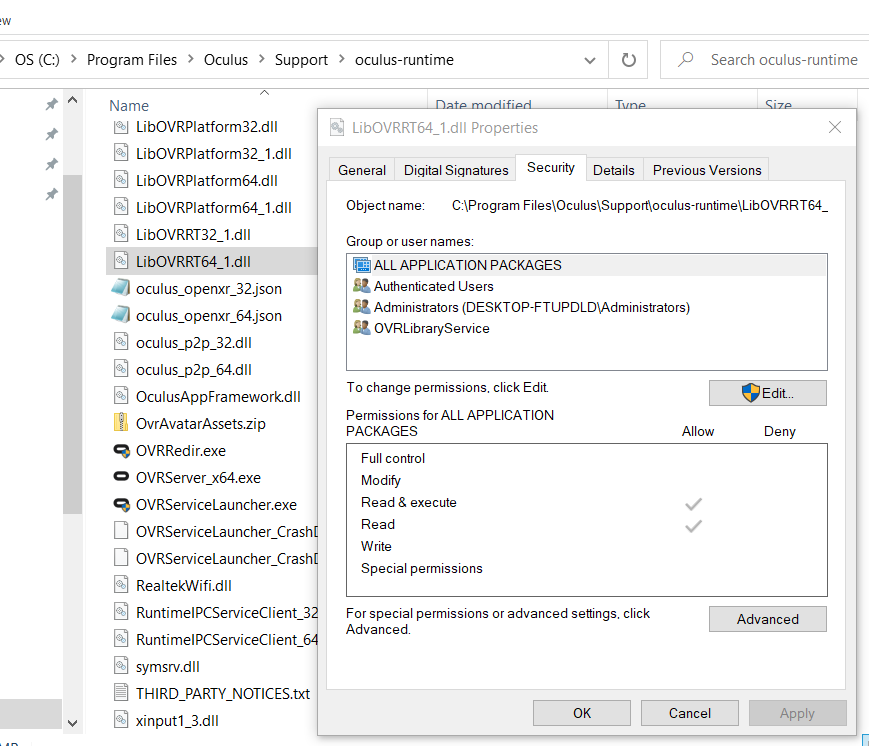Viewport: 869px width, 746px height.
Task: Confirm the dialog with OK
Action: click(582, 713)
